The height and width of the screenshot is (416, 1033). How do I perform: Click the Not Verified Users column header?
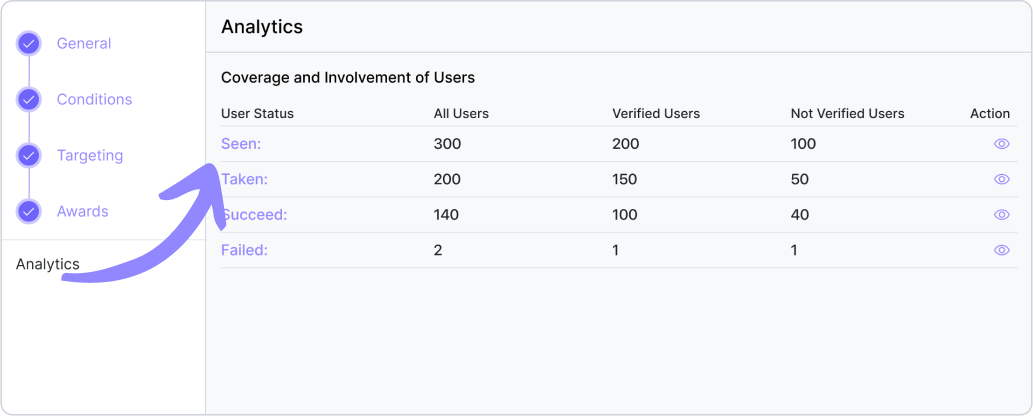coord(847,114)
